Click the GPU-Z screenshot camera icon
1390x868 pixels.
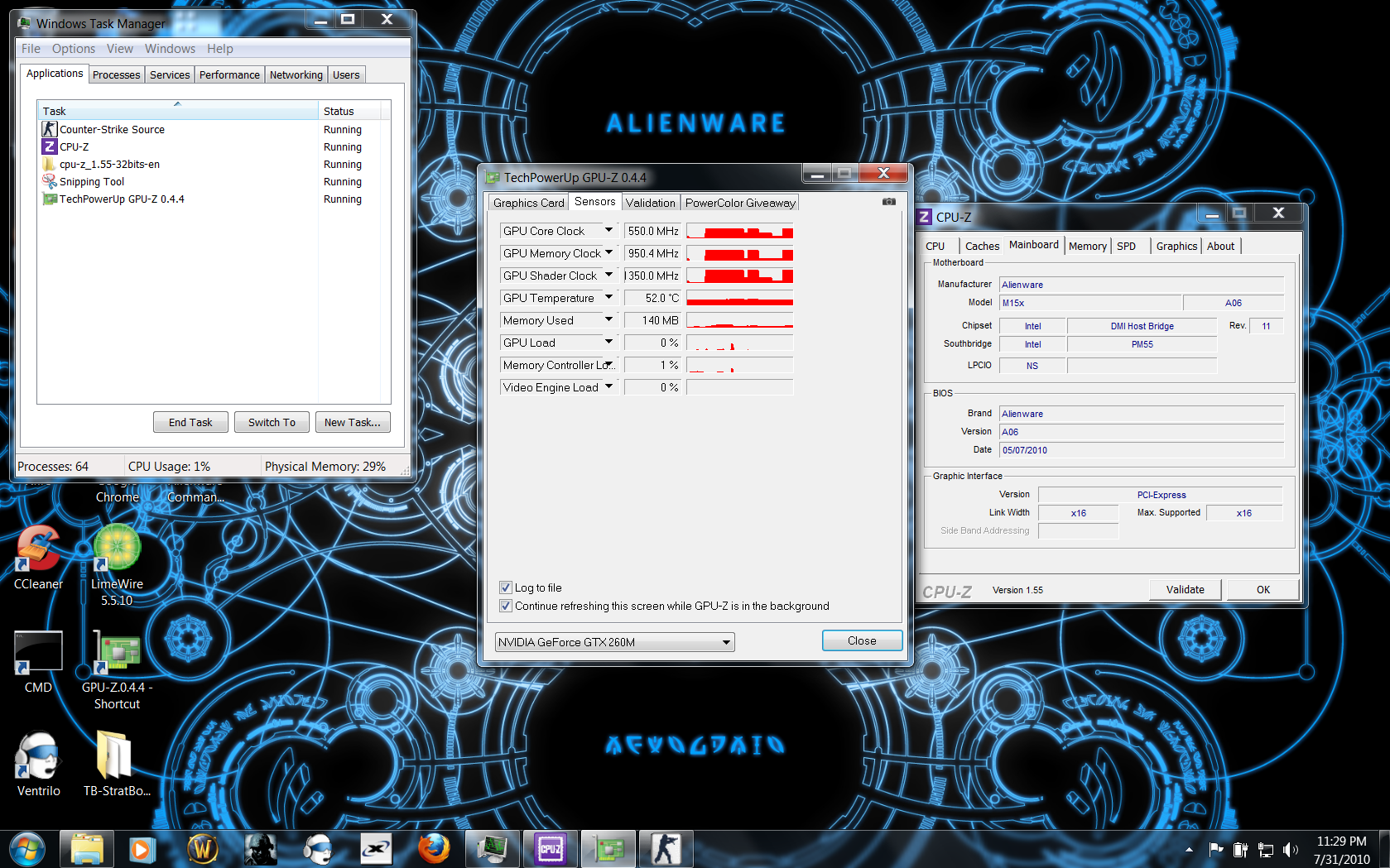tap(889, 202)
